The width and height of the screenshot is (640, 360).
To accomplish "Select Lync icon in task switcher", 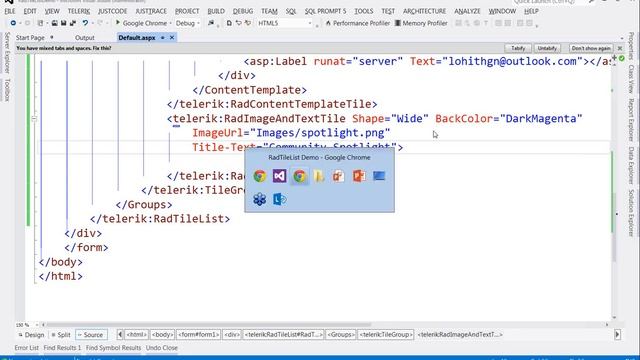I will [x=280, y=199].
